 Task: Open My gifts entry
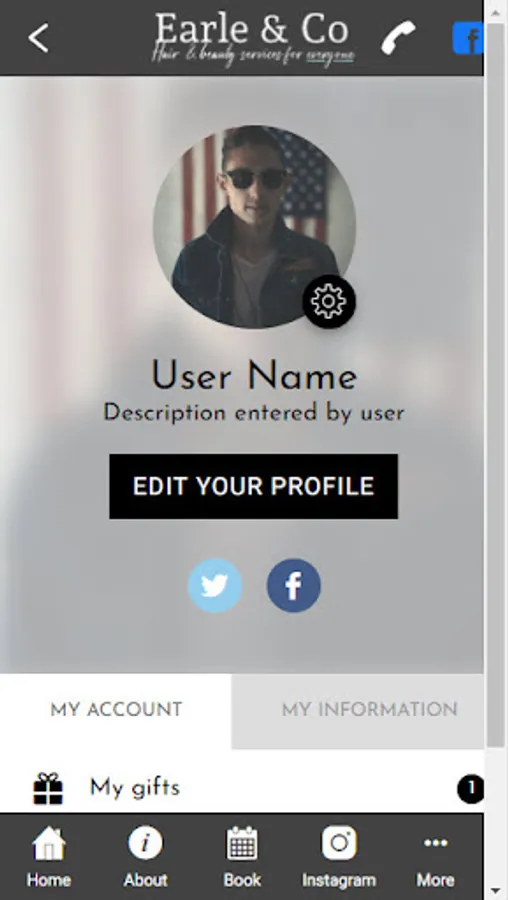[x=242, y=788]
